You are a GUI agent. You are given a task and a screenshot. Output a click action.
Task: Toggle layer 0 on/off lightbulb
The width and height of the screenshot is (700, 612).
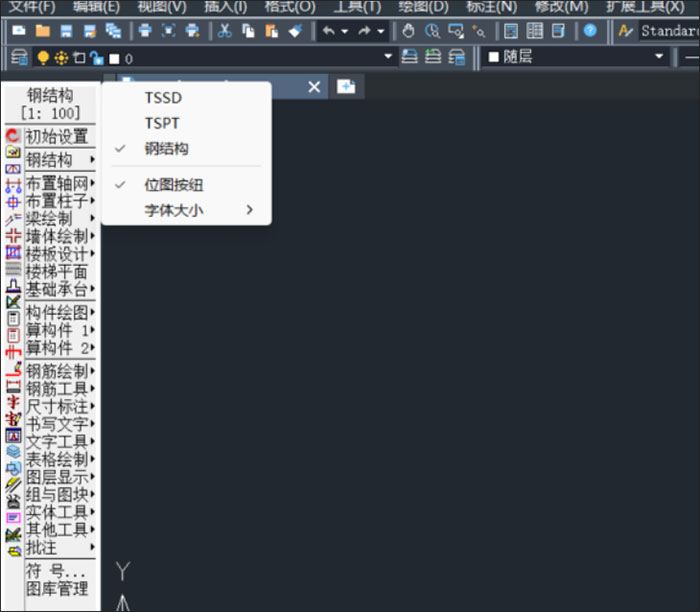coord(43,58)
